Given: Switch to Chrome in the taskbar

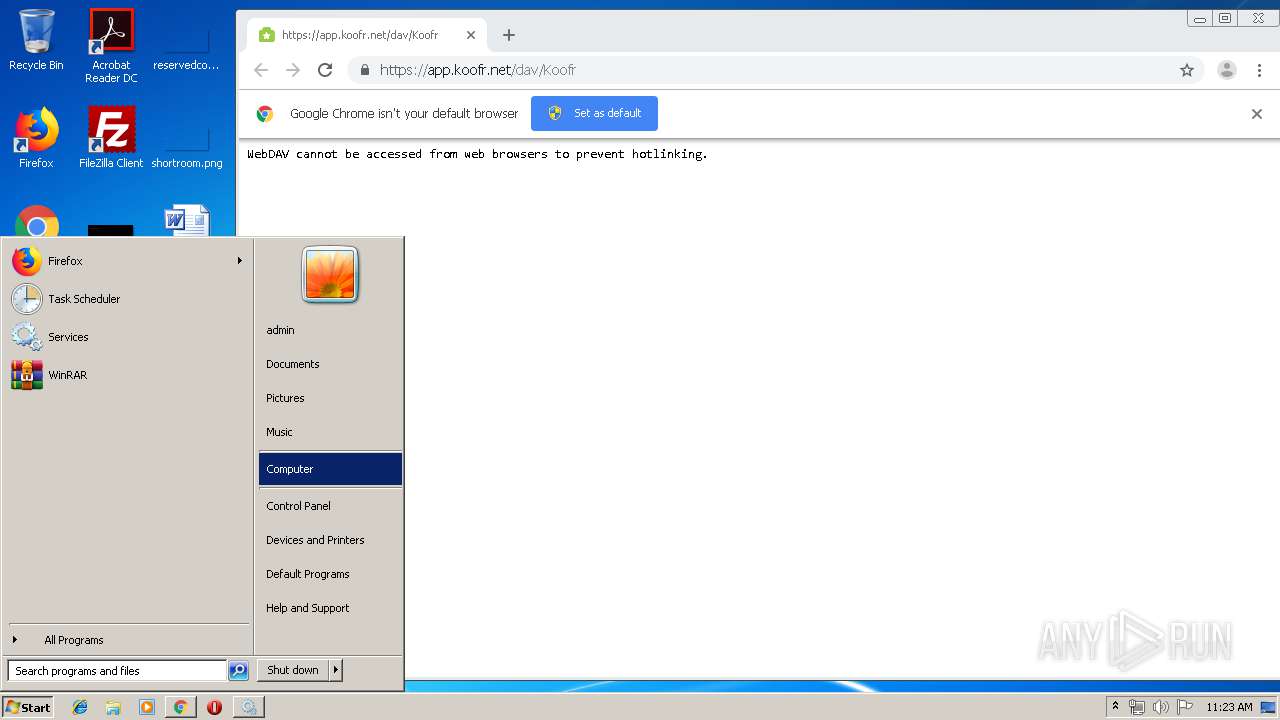Looking at the screenshot, I should (180, 707).
